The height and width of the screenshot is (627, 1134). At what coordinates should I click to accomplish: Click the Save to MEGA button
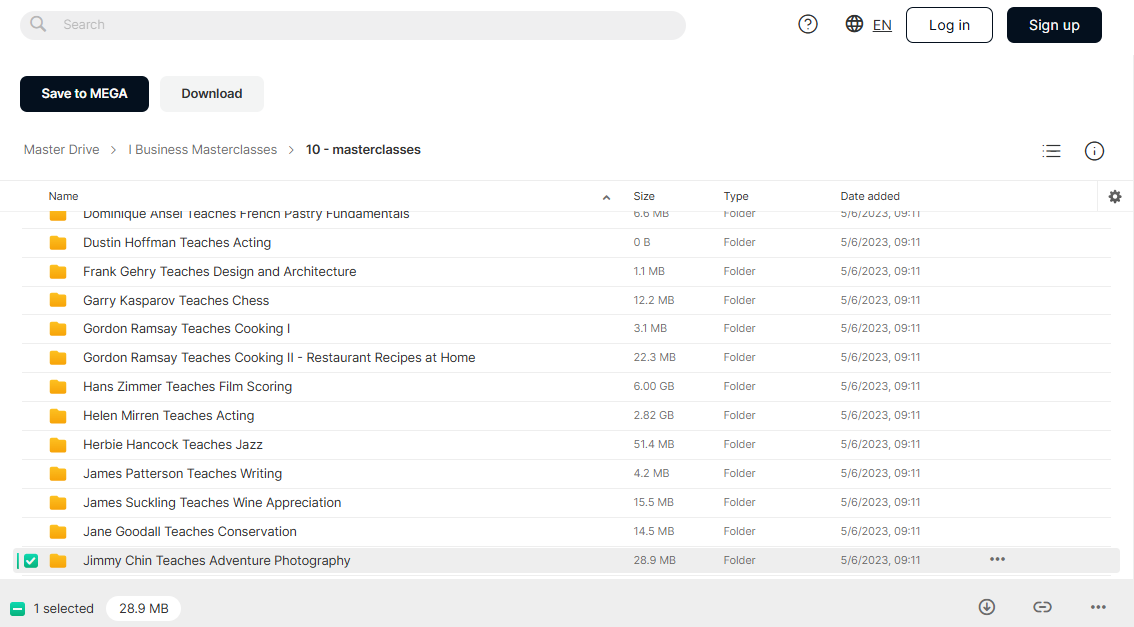point(84,94)
